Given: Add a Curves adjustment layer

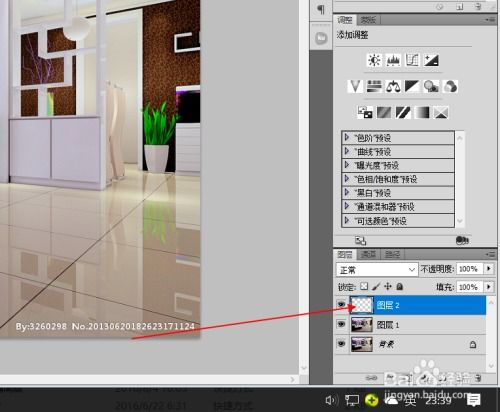Looking at the screenshot, I should click(412, 60).
